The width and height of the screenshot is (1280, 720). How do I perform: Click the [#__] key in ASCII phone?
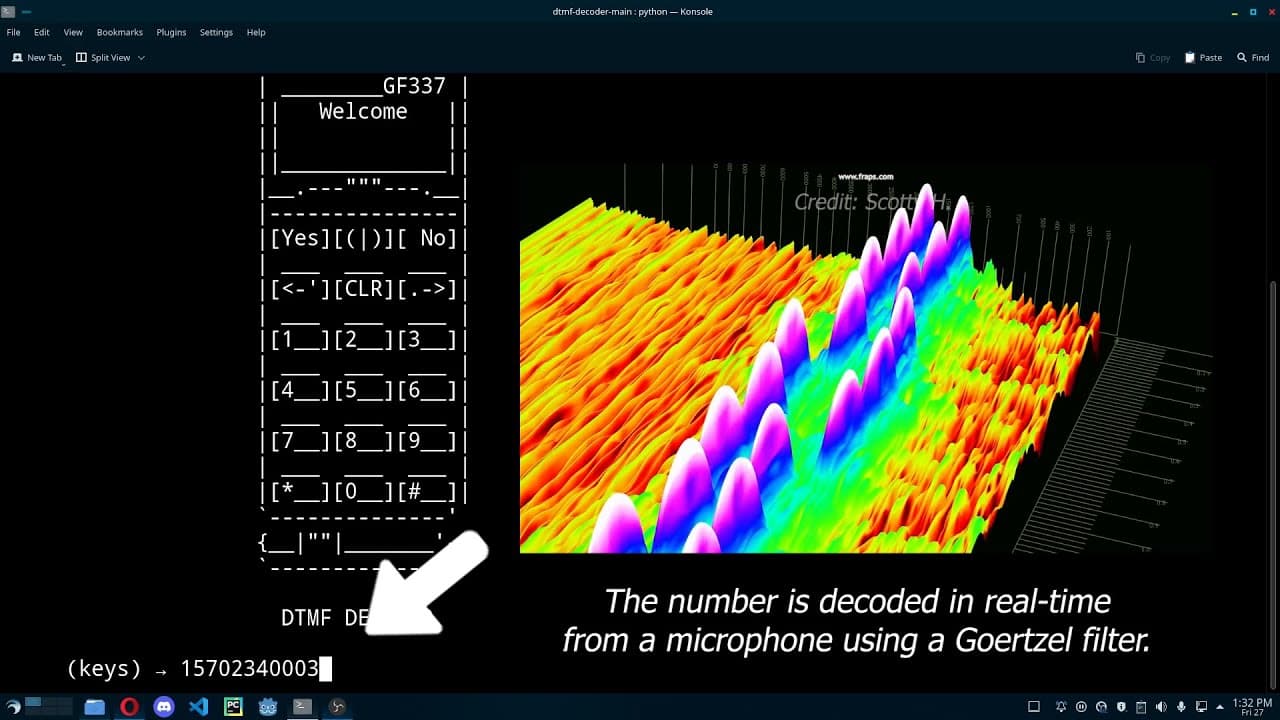pos(426,493)
